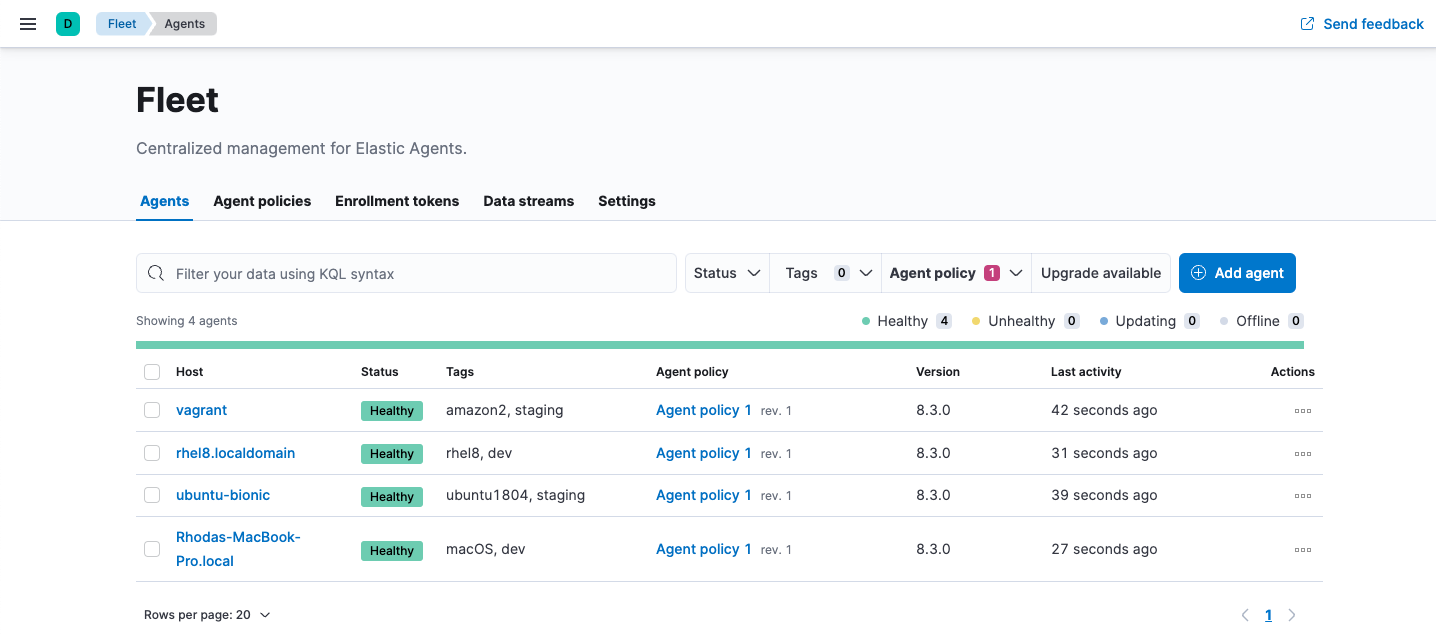Open the main navigation hamburger menu

[27, 23]
